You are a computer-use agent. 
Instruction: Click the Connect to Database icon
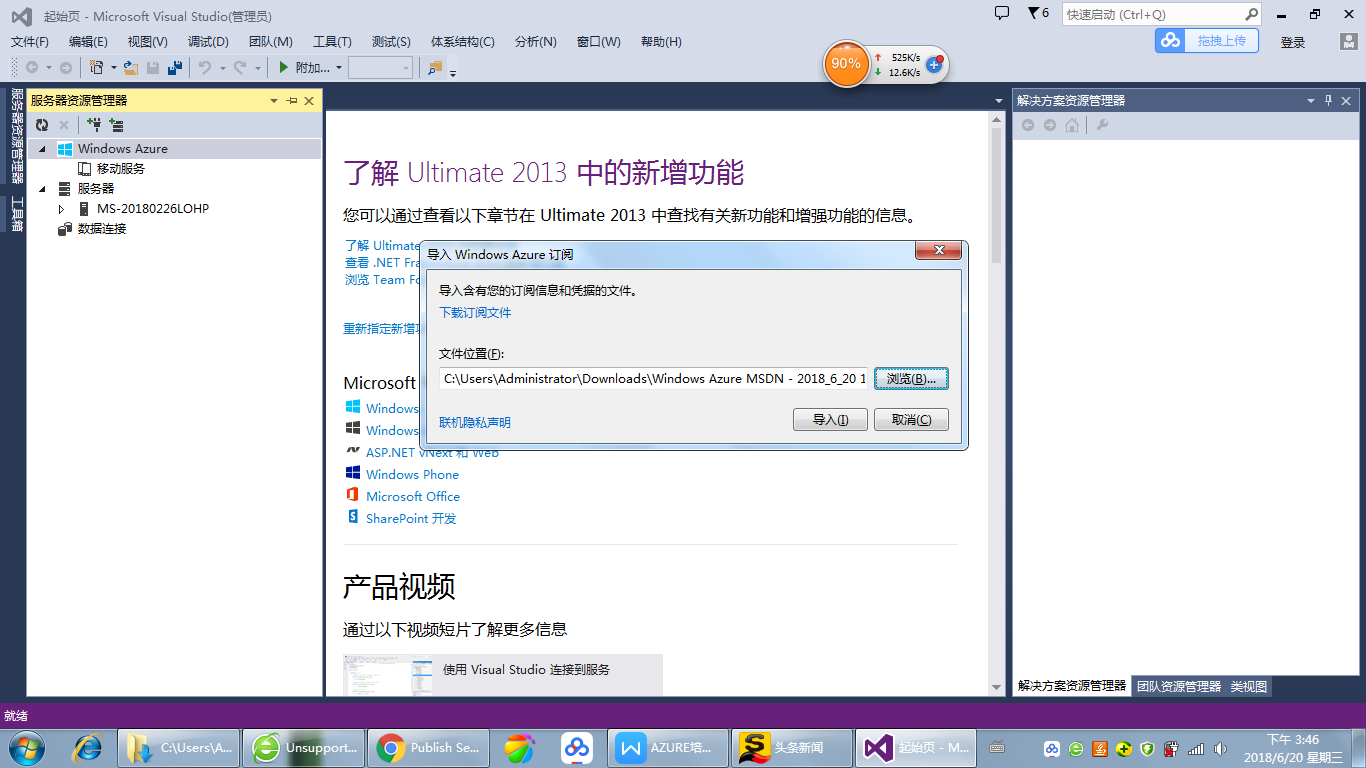(x=94, y=125)
